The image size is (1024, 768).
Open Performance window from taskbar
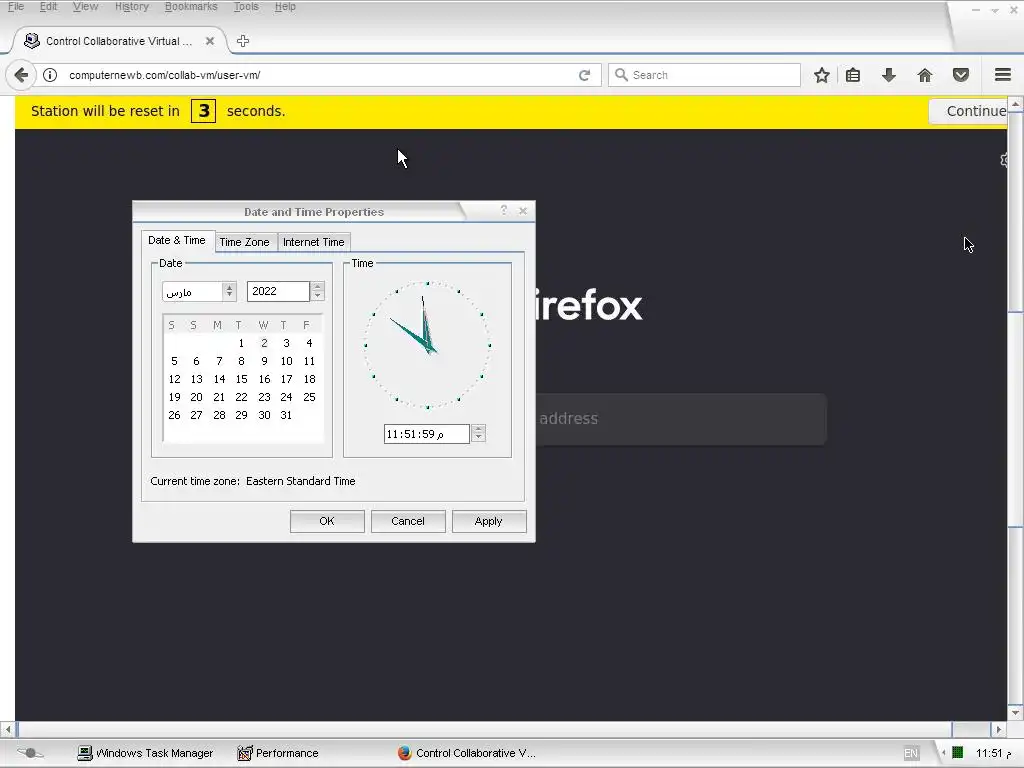278,753
